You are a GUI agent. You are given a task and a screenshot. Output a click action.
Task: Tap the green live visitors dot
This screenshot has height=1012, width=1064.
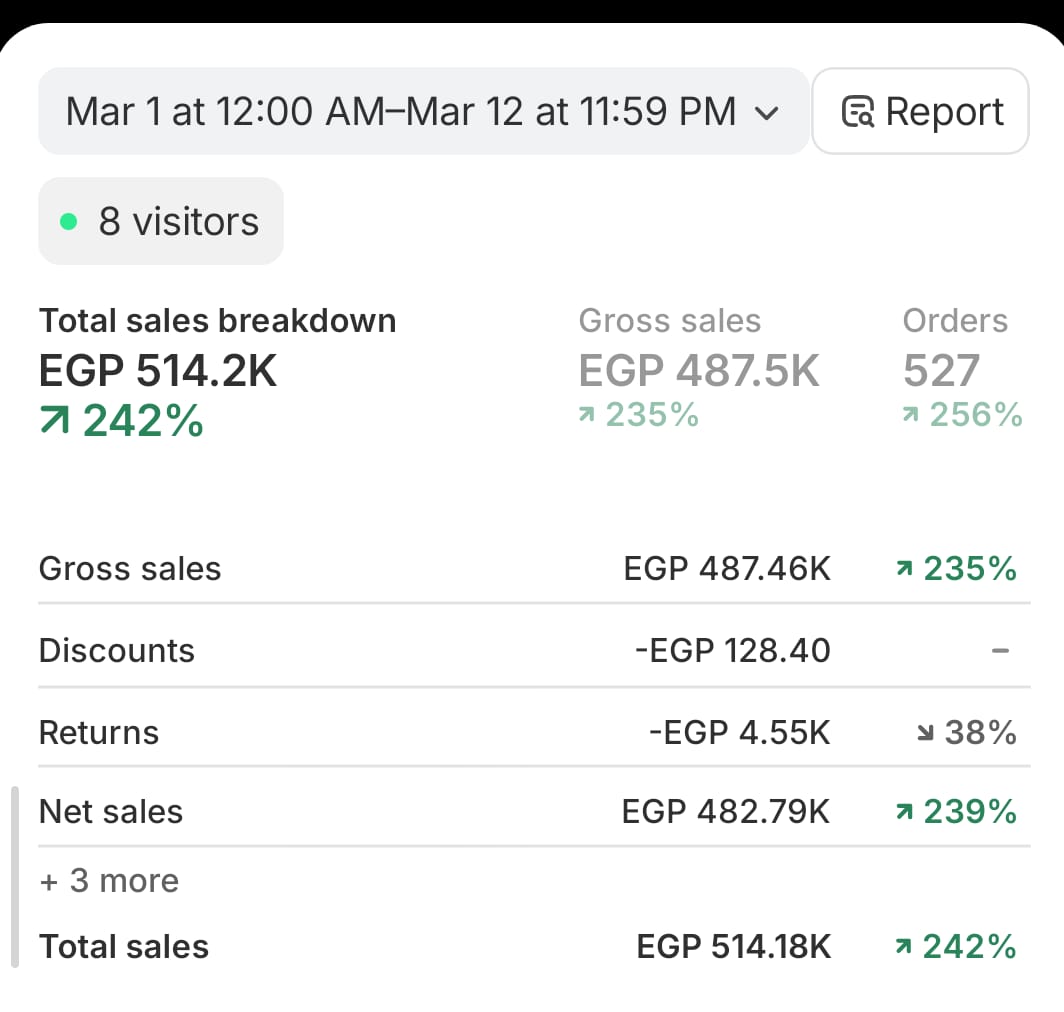click(69, 222)
